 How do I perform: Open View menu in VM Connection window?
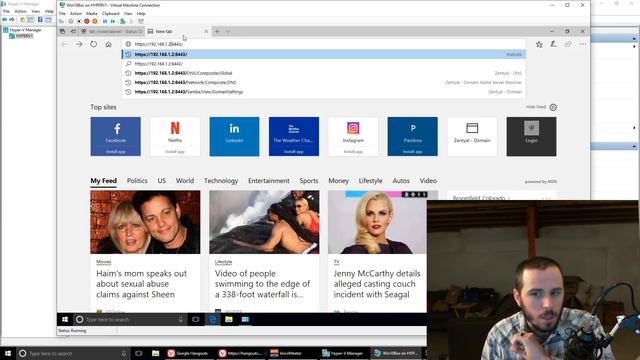point(128,13)
